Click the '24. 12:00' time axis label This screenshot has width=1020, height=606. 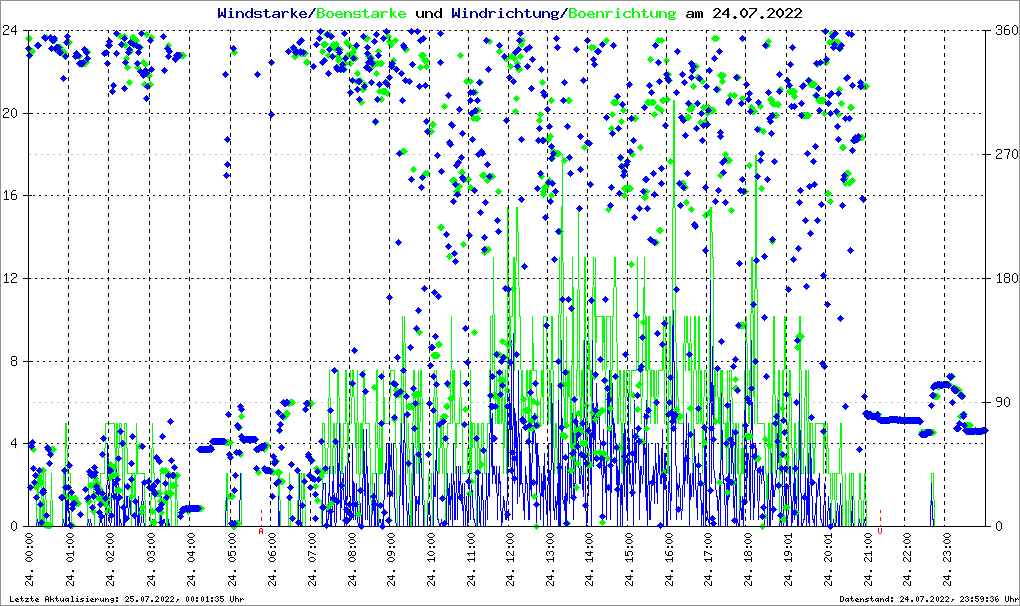[510, 563]
